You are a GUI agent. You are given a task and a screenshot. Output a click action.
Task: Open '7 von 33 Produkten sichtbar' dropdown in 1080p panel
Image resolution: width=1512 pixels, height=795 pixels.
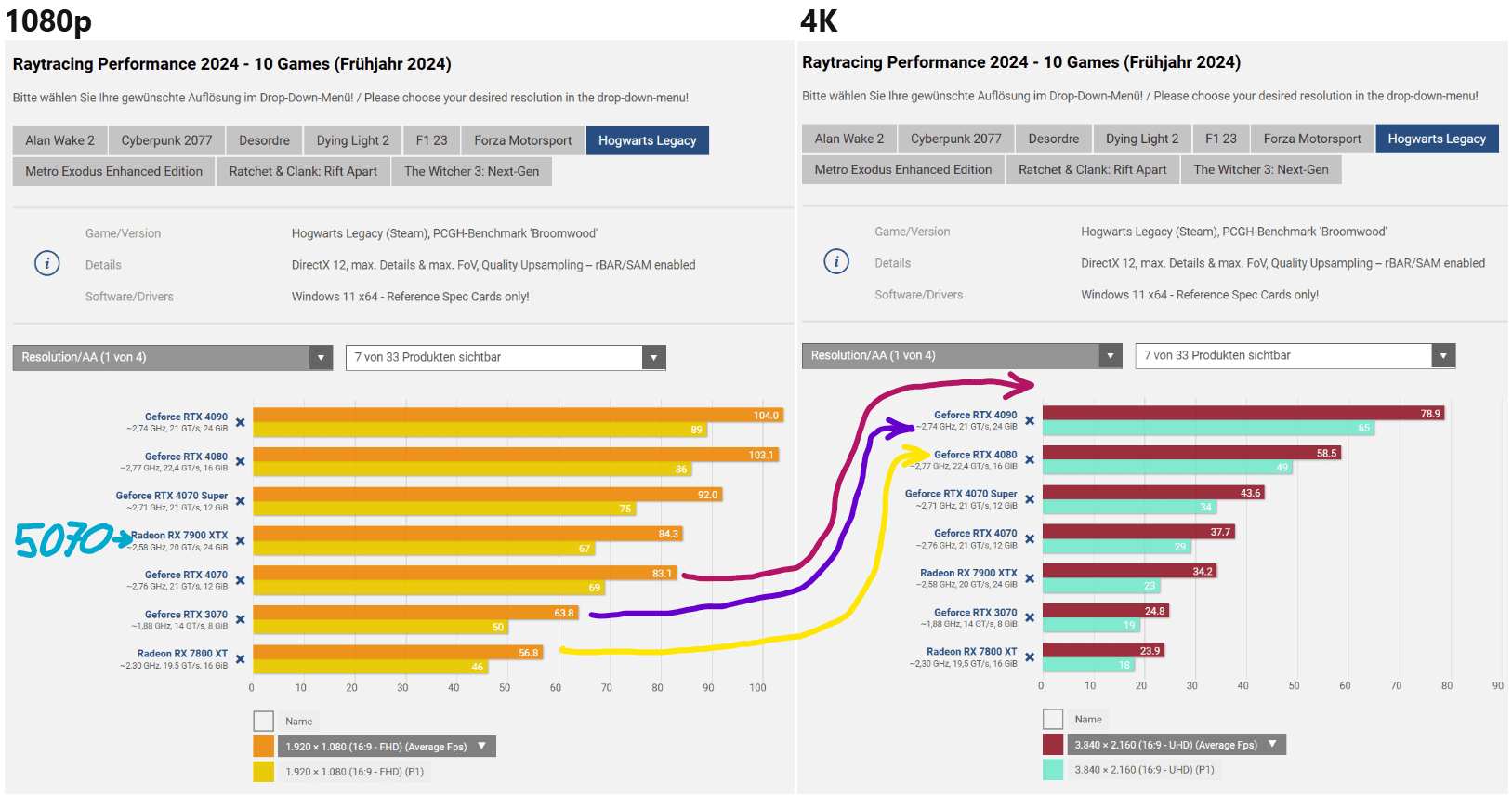506,358
